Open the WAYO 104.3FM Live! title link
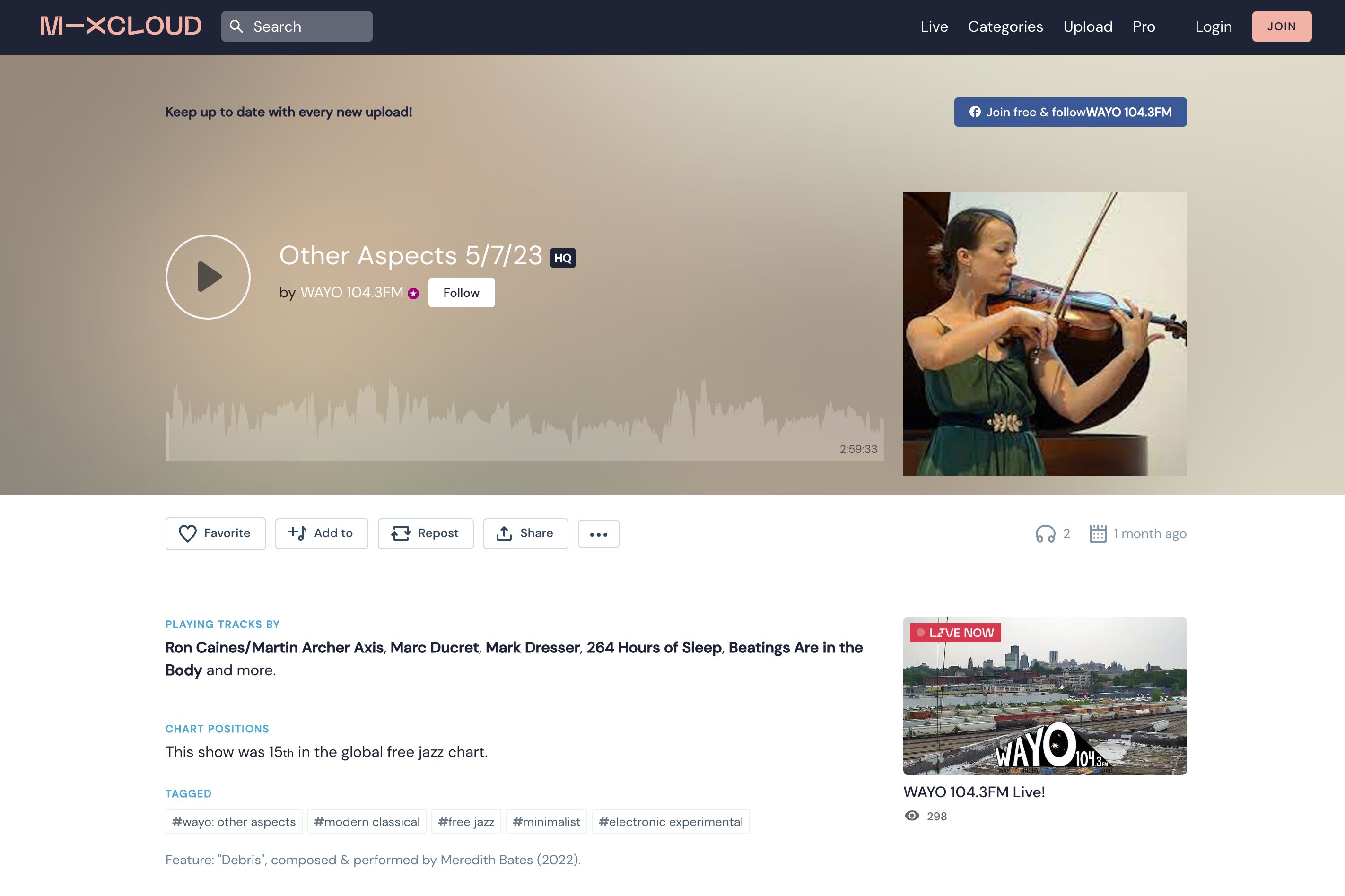 [974, 792]
